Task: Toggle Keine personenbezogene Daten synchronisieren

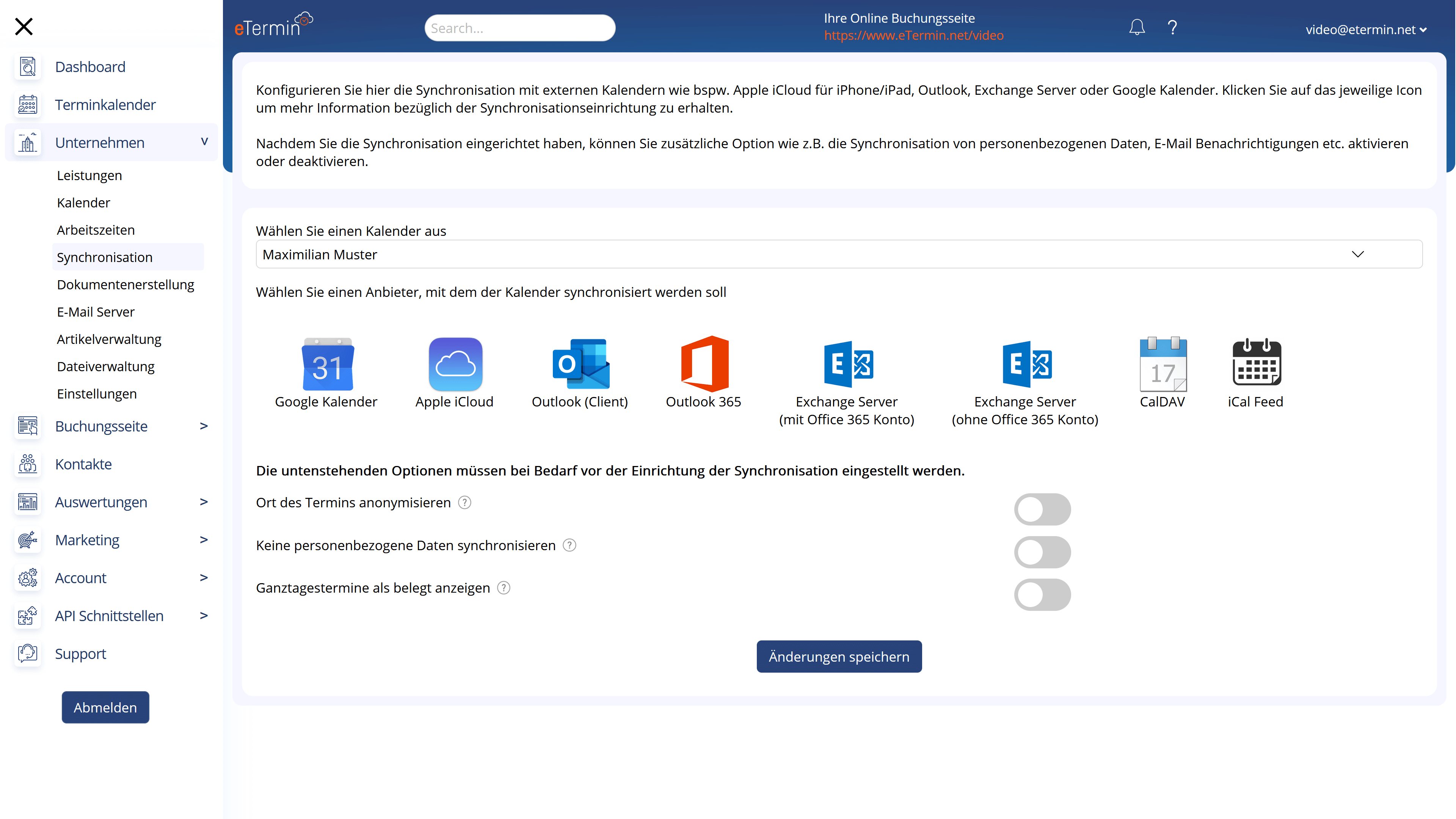Action: 1042,552
